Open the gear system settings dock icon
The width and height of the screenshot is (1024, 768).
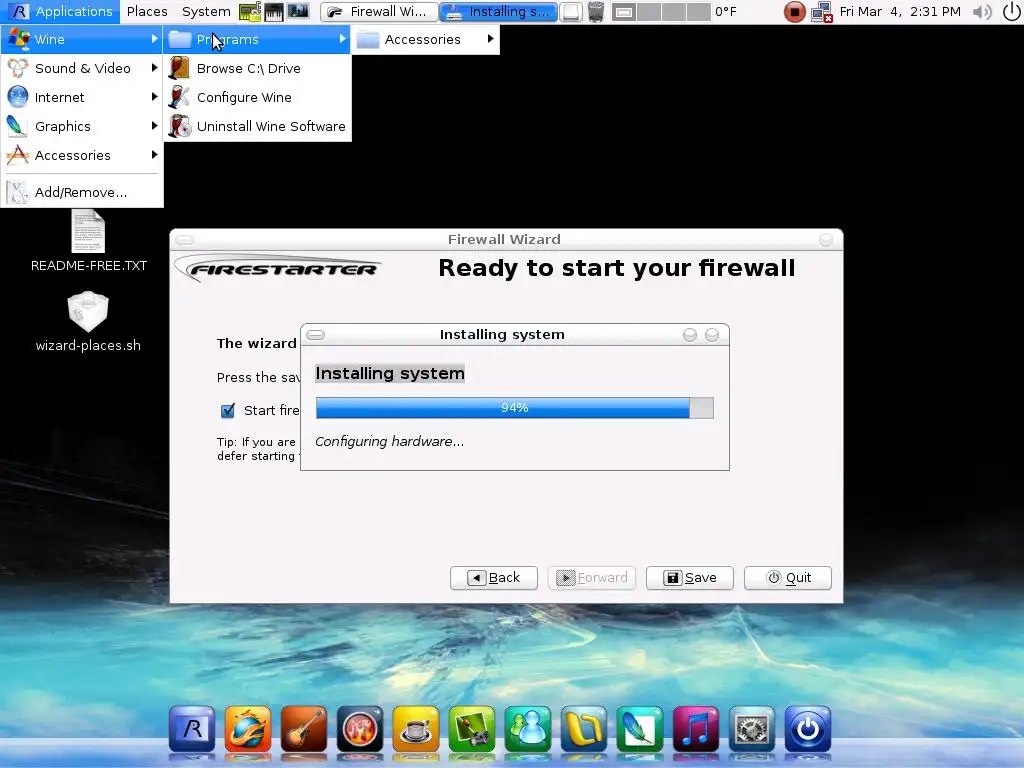pyautogui.click(x=752, y=728)
